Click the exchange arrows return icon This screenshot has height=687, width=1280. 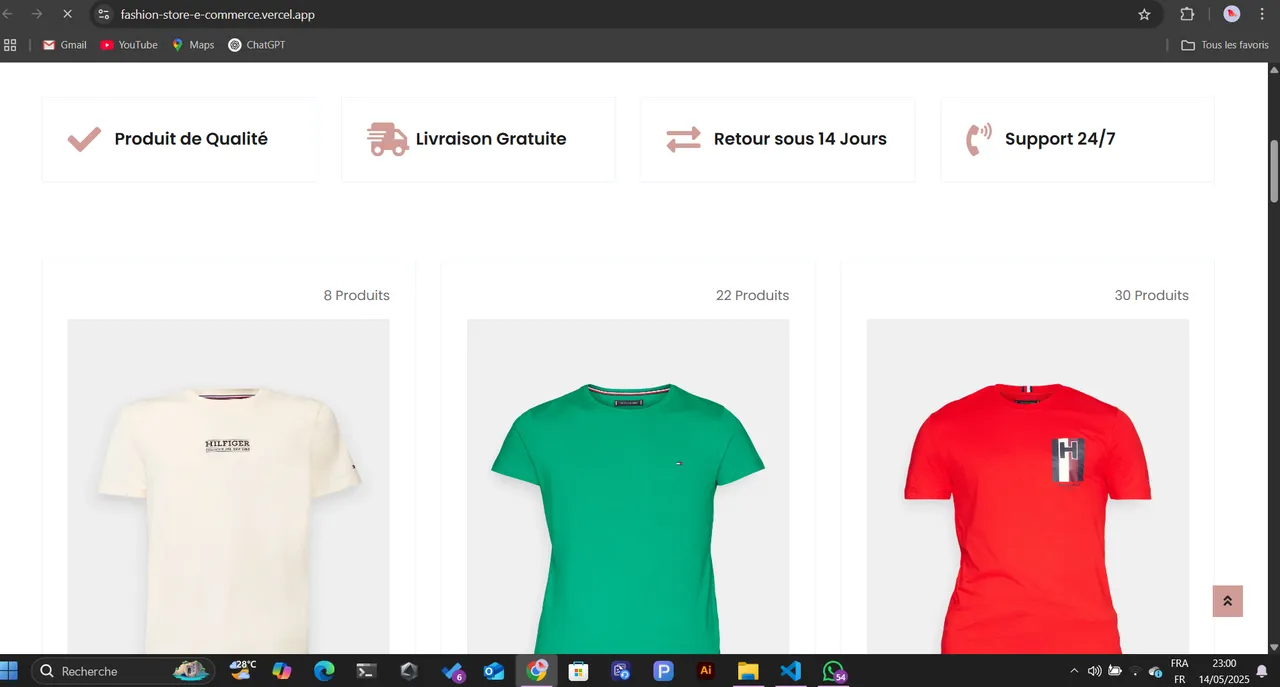(x=684, y=139)
